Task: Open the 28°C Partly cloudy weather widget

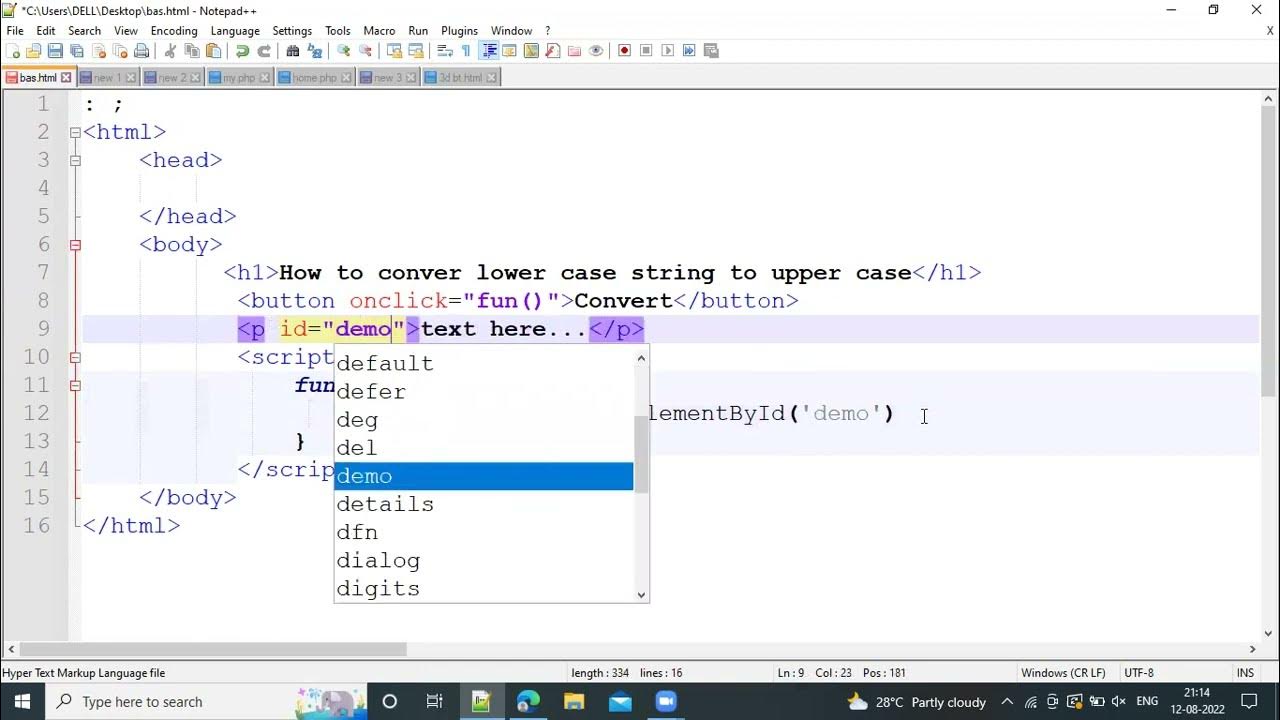Action: pos(916,701)
